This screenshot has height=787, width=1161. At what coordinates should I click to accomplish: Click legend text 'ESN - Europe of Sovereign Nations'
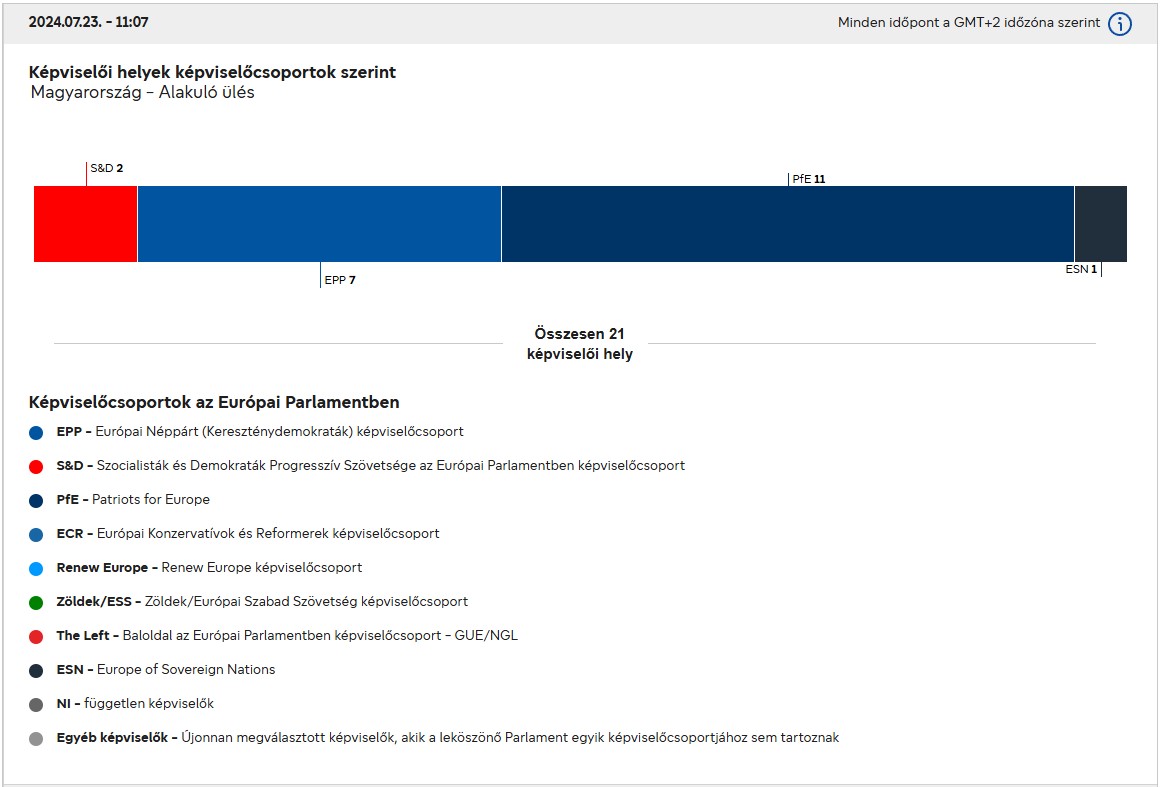(x=166, y=669)
